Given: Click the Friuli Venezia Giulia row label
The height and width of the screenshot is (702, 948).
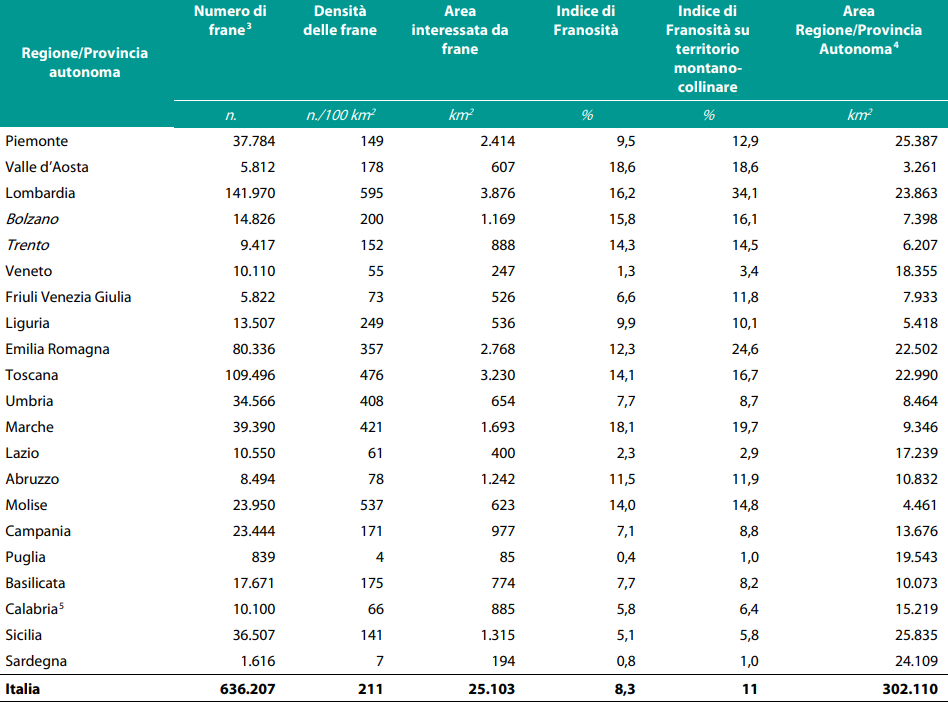Looking at the screenshot, I should tap(68, 297).
